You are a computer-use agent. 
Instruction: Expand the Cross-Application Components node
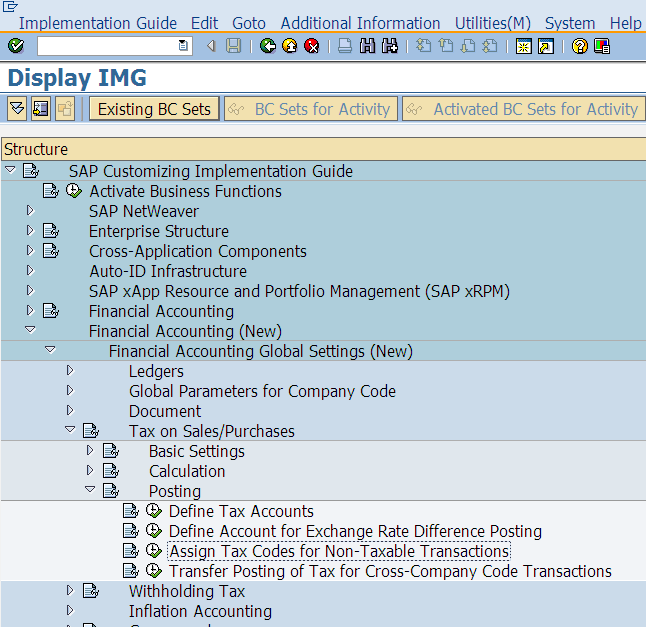pos(30,250)
